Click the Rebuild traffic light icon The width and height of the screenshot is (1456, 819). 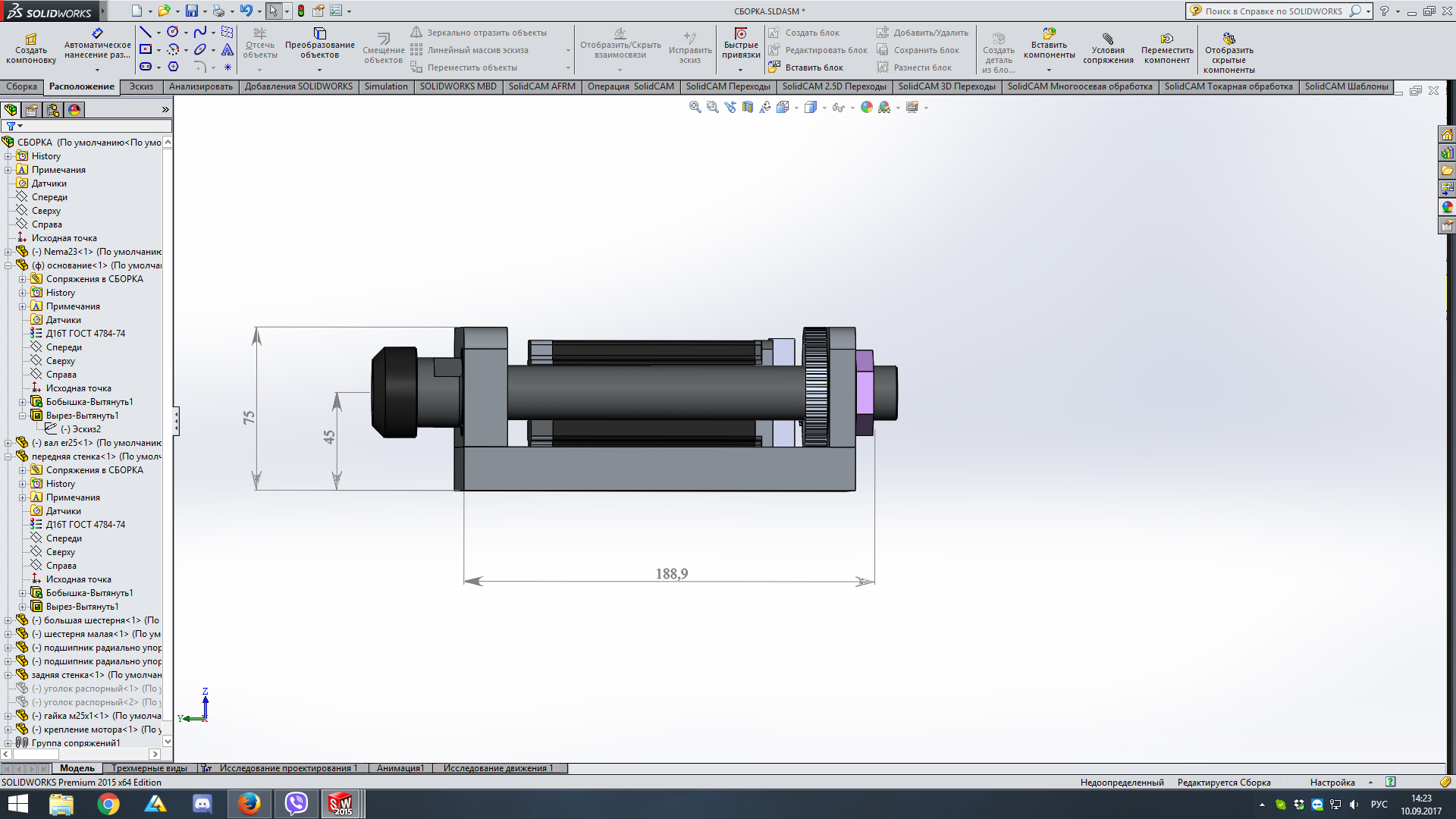click(x=301, y=11)
